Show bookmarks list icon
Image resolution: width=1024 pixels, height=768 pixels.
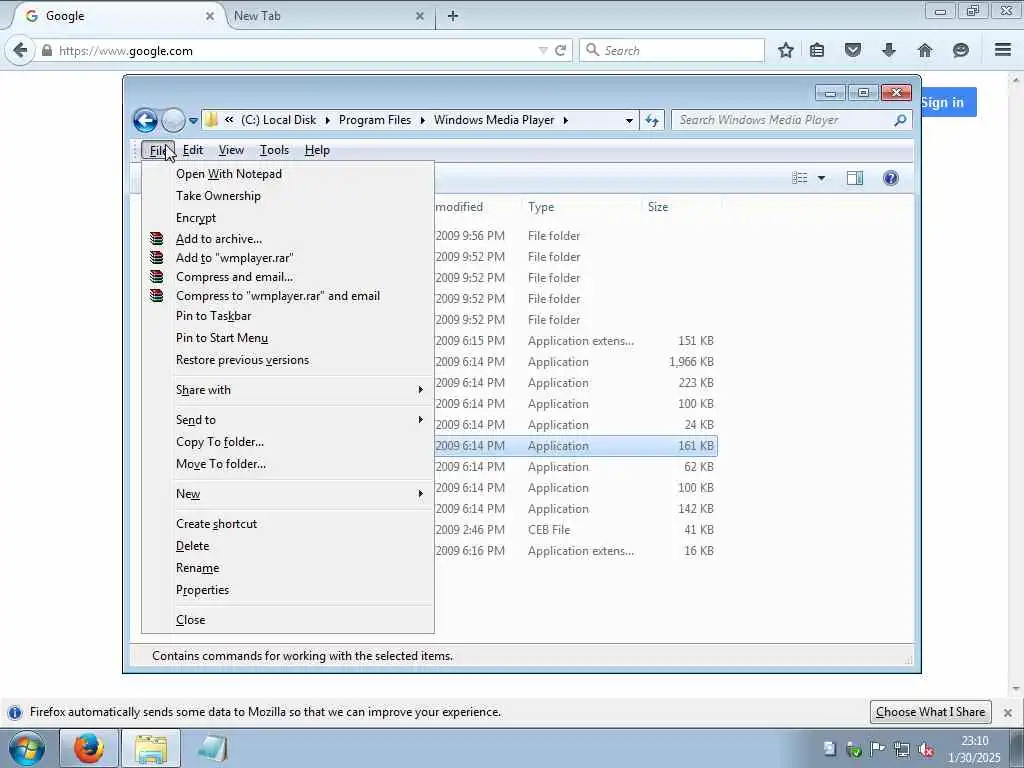click(817, 50)
